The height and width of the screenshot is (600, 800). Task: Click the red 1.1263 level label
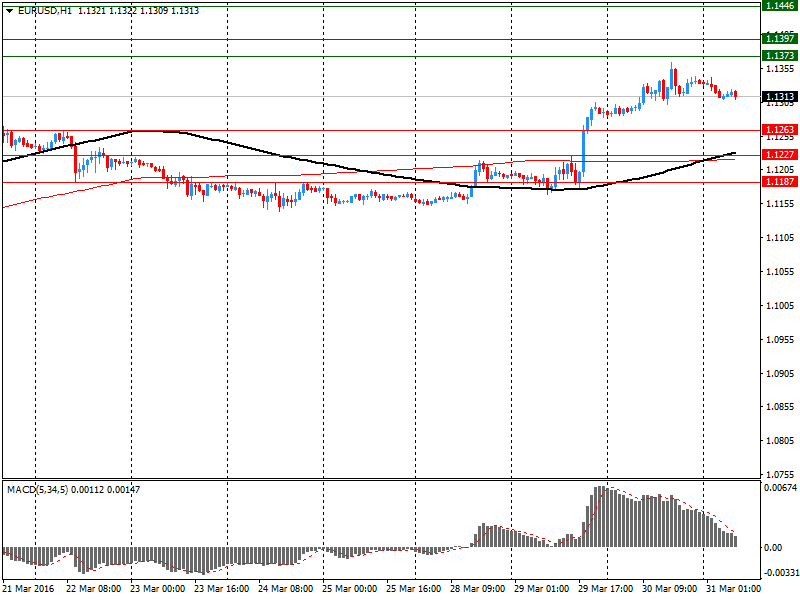780,130
